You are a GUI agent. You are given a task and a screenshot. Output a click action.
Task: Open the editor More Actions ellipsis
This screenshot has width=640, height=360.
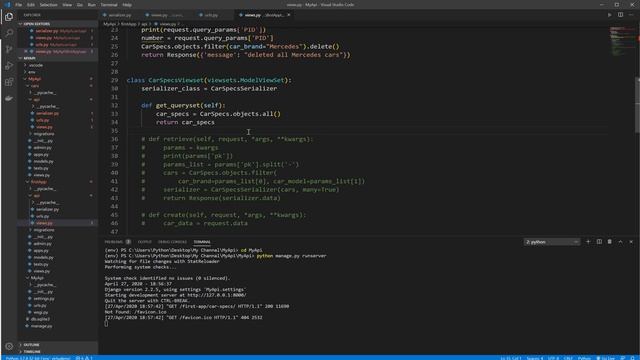(631, 15)
